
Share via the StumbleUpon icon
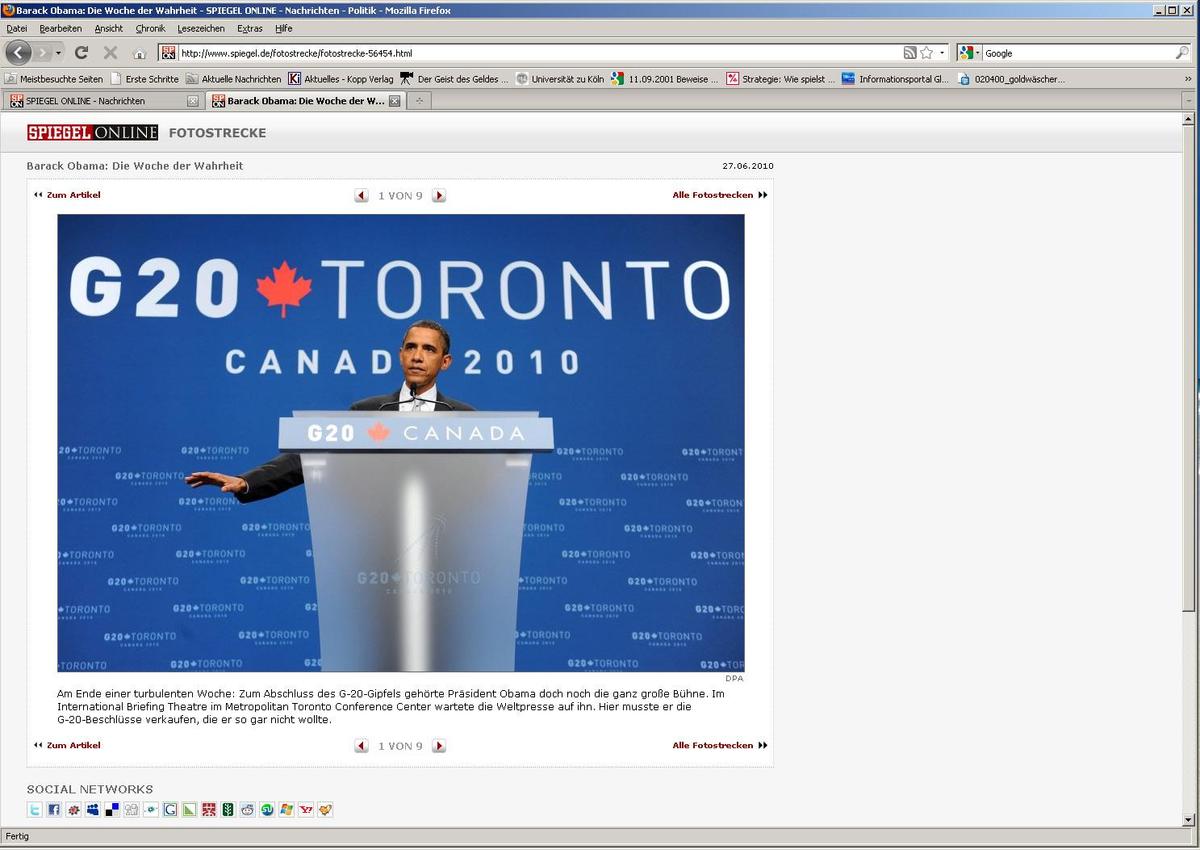coord(267,810)
